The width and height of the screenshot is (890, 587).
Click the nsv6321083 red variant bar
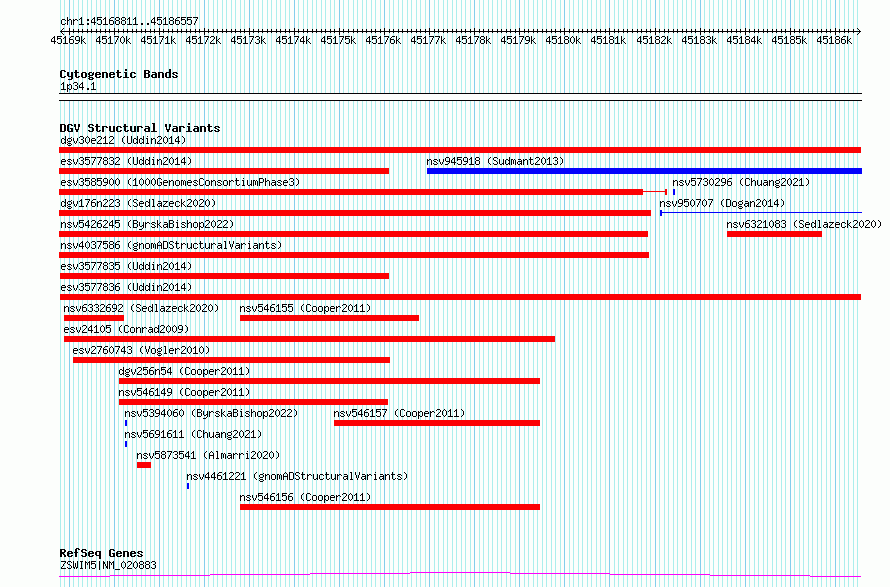(x=774, y=234)
